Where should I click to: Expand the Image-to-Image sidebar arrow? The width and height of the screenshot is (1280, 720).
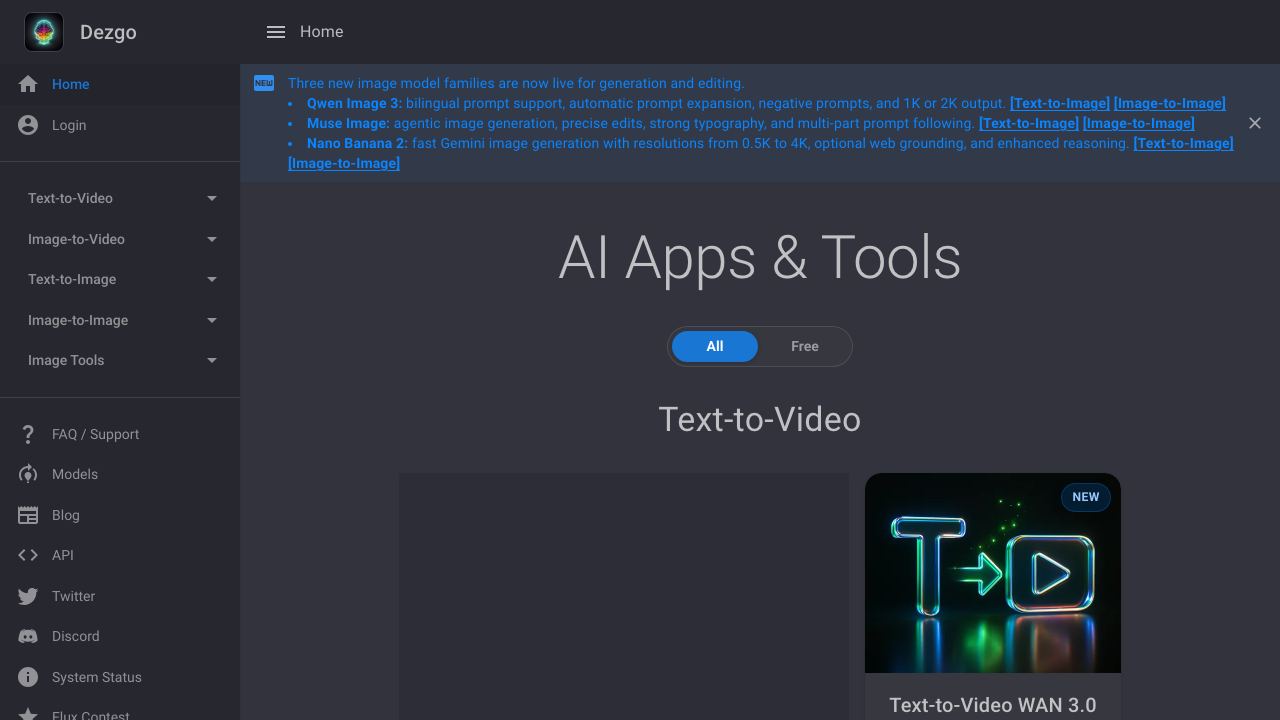[x=212, y=320]
